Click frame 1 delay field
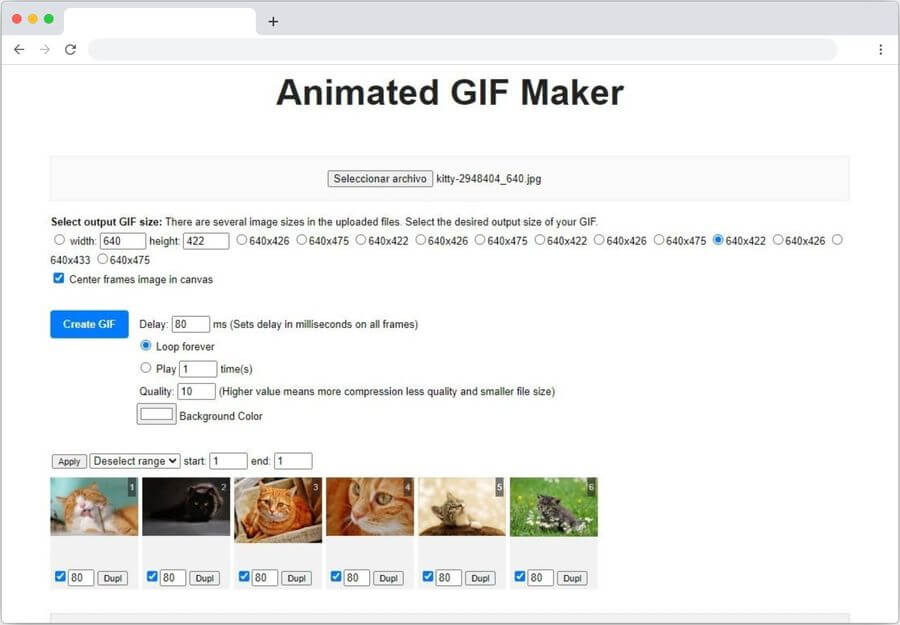This screenshot has height=625, width=900. (x=81, y=578)
